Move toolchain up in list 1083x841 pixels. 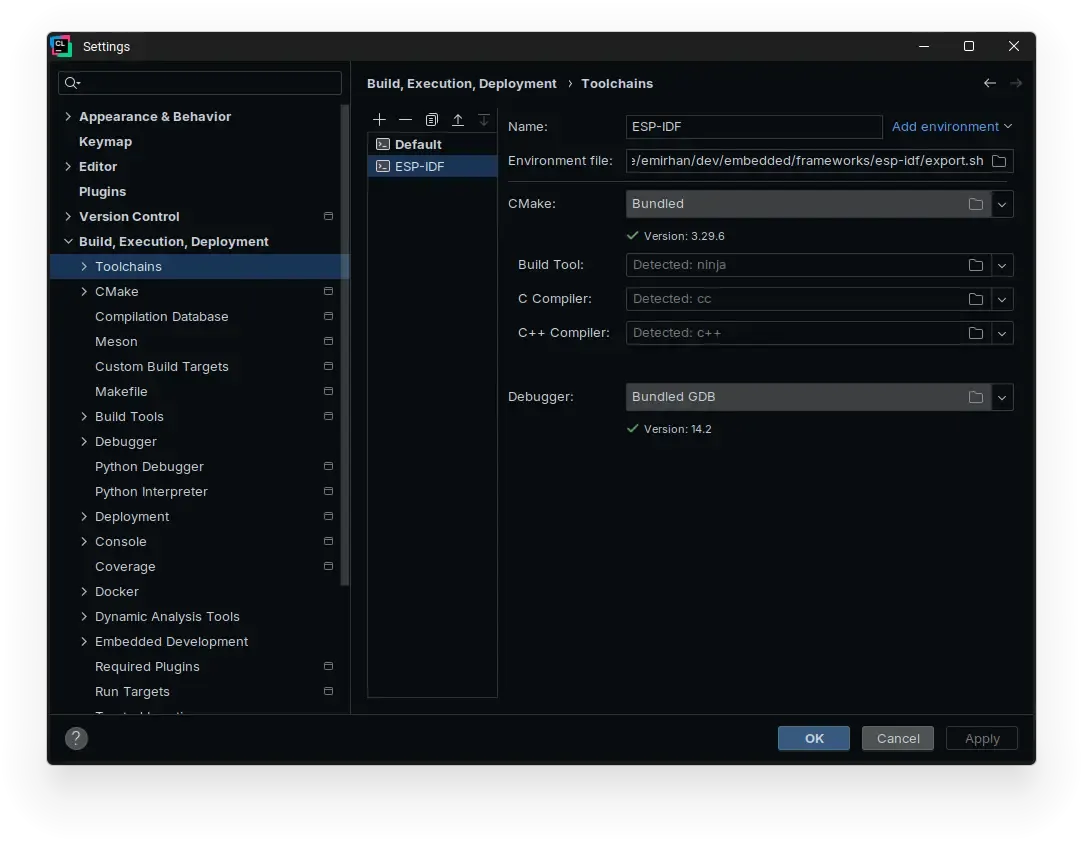[458, 120]
